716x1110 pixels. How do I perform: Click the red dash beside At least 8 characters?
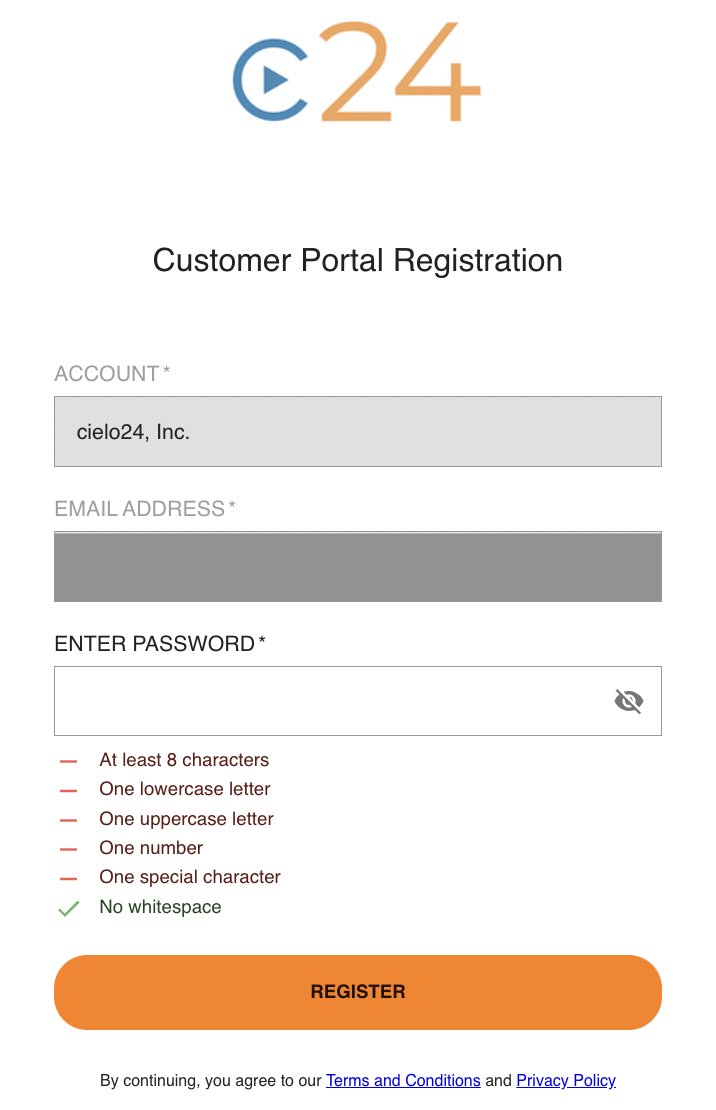[69, 761]
